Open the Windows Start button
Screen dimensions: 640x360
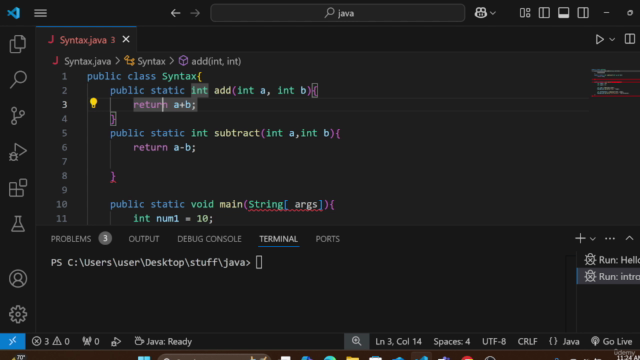(144, 358)
